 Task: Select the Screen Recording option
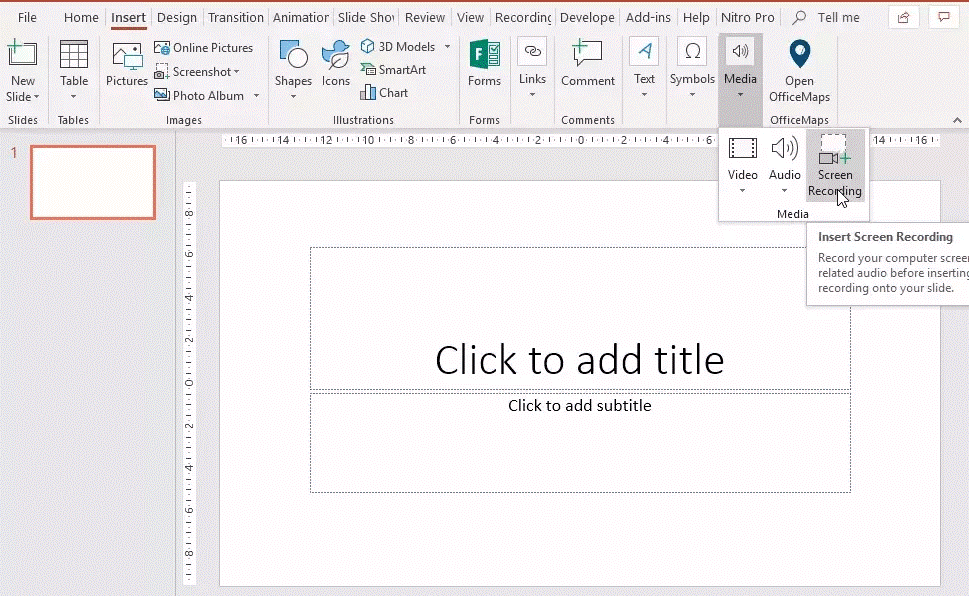834,165
